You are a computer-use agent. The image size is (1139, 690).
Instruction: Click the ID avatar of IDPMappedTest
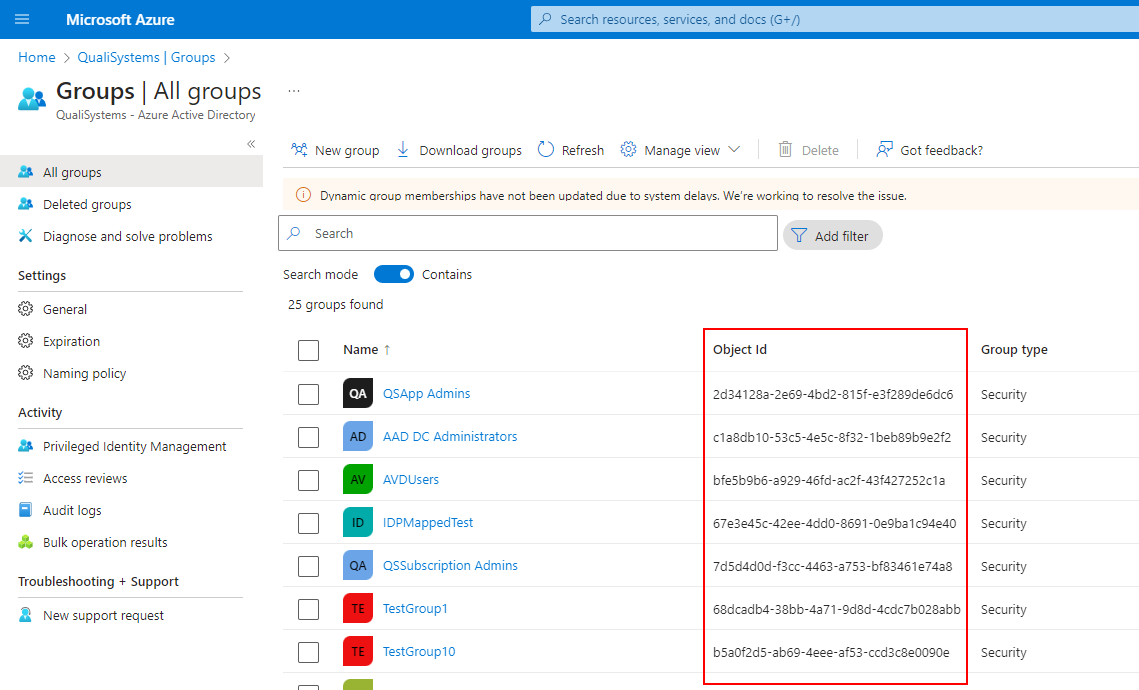(x=358, y=522)
